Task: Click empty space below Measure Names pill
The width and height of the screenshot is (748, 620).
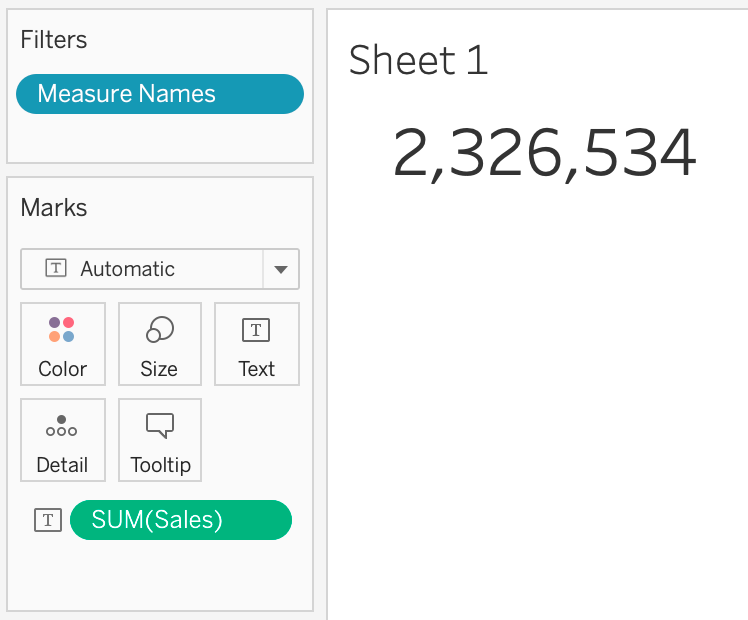Action: point(160,138)
